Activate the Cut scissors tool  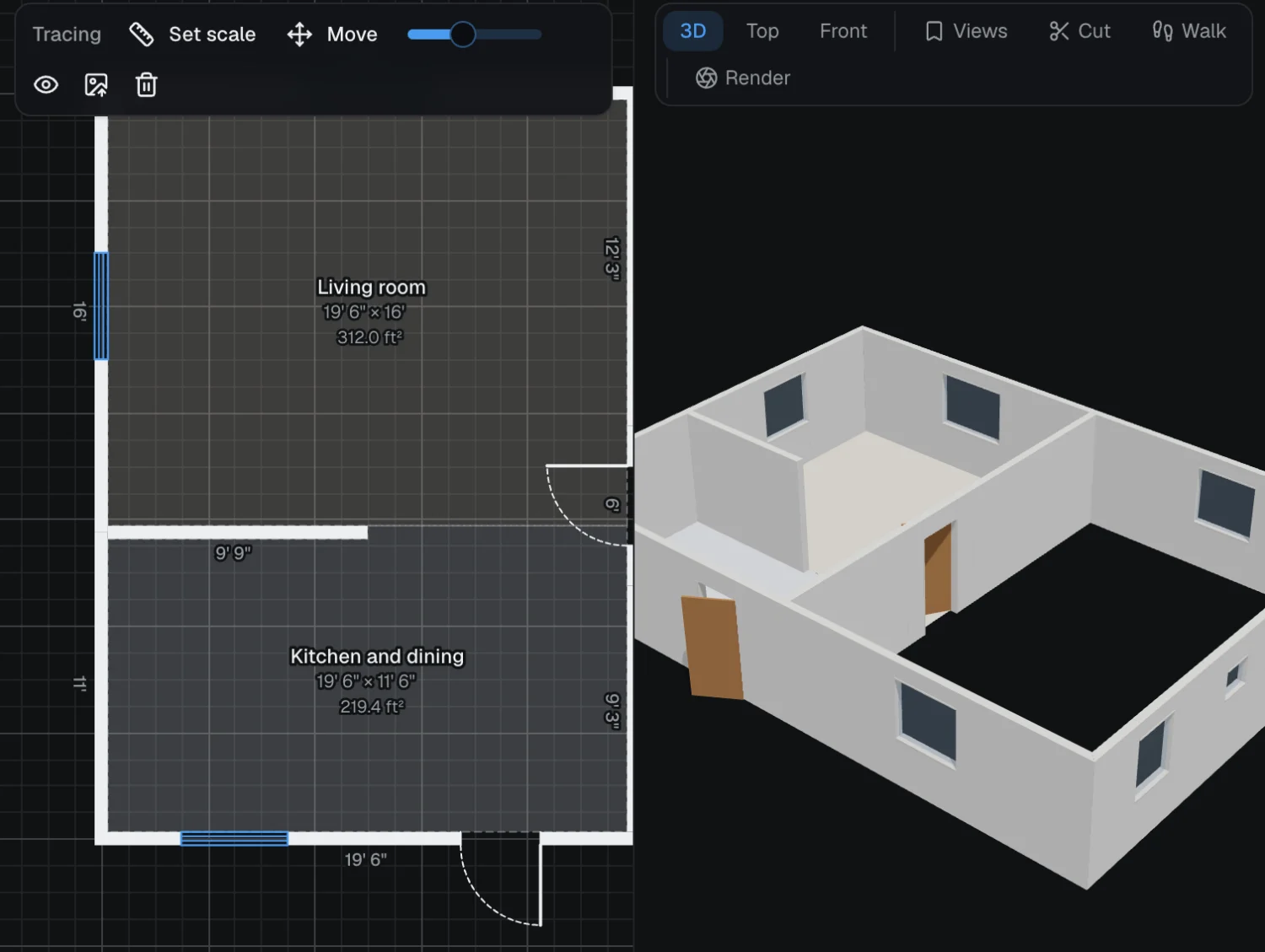(x=1079, y=31)
